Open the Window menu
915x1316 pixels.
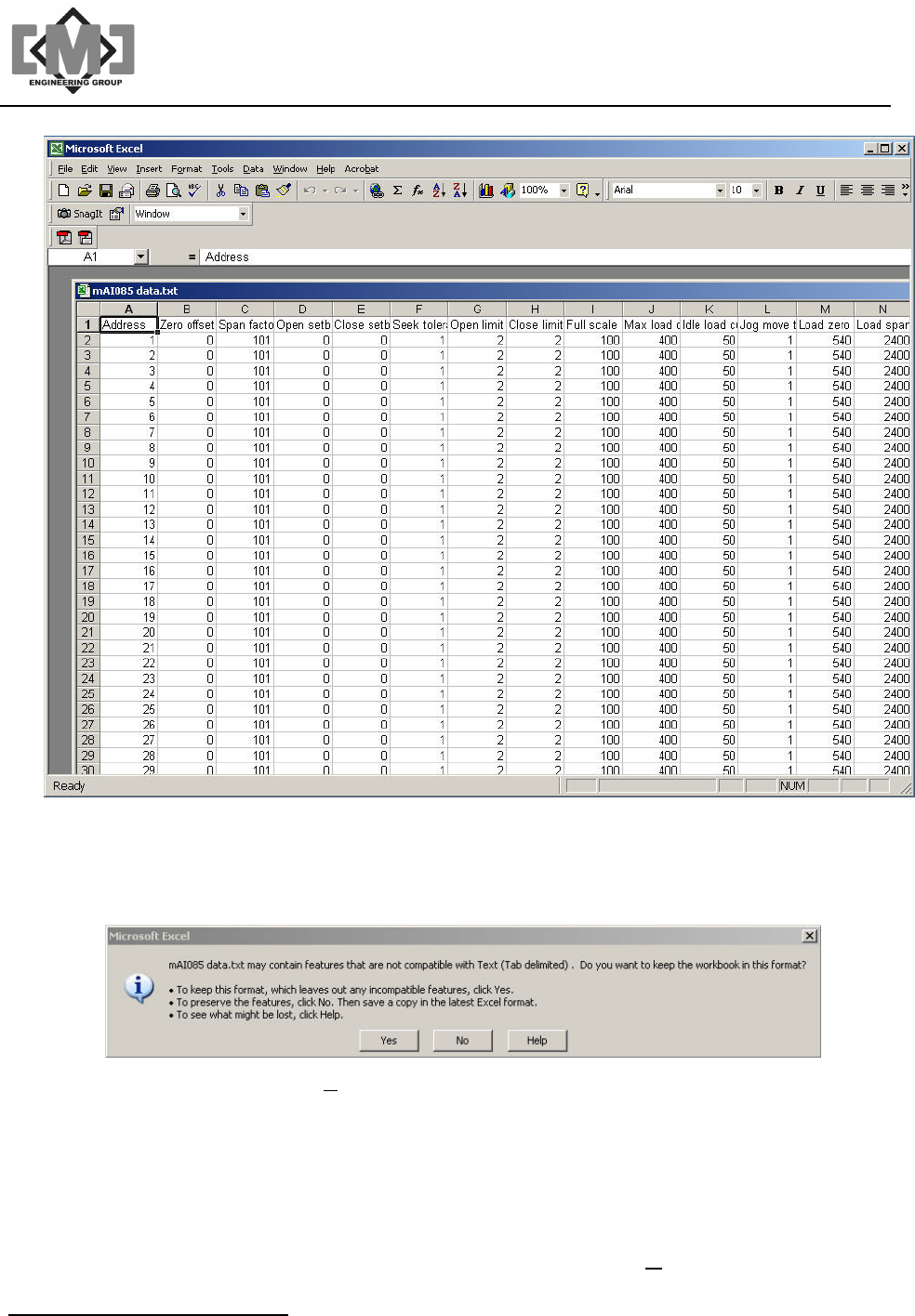(290, 169)
